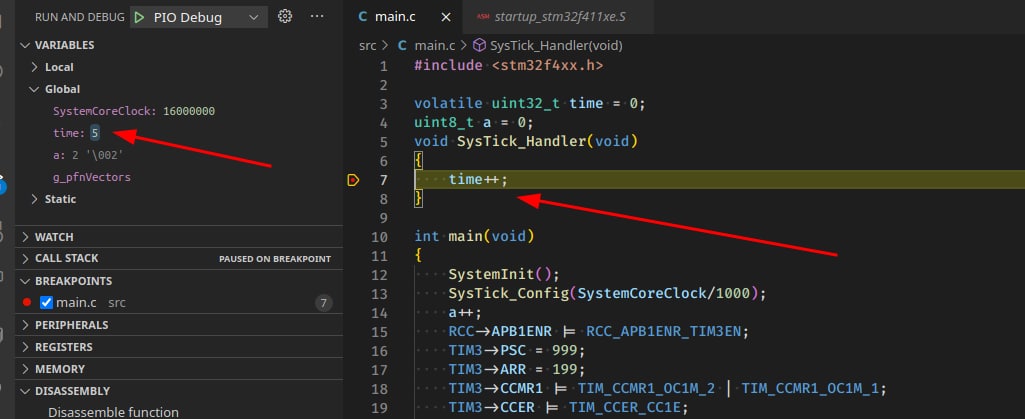Open launch.json via the gear icon

tap(285, 17)
